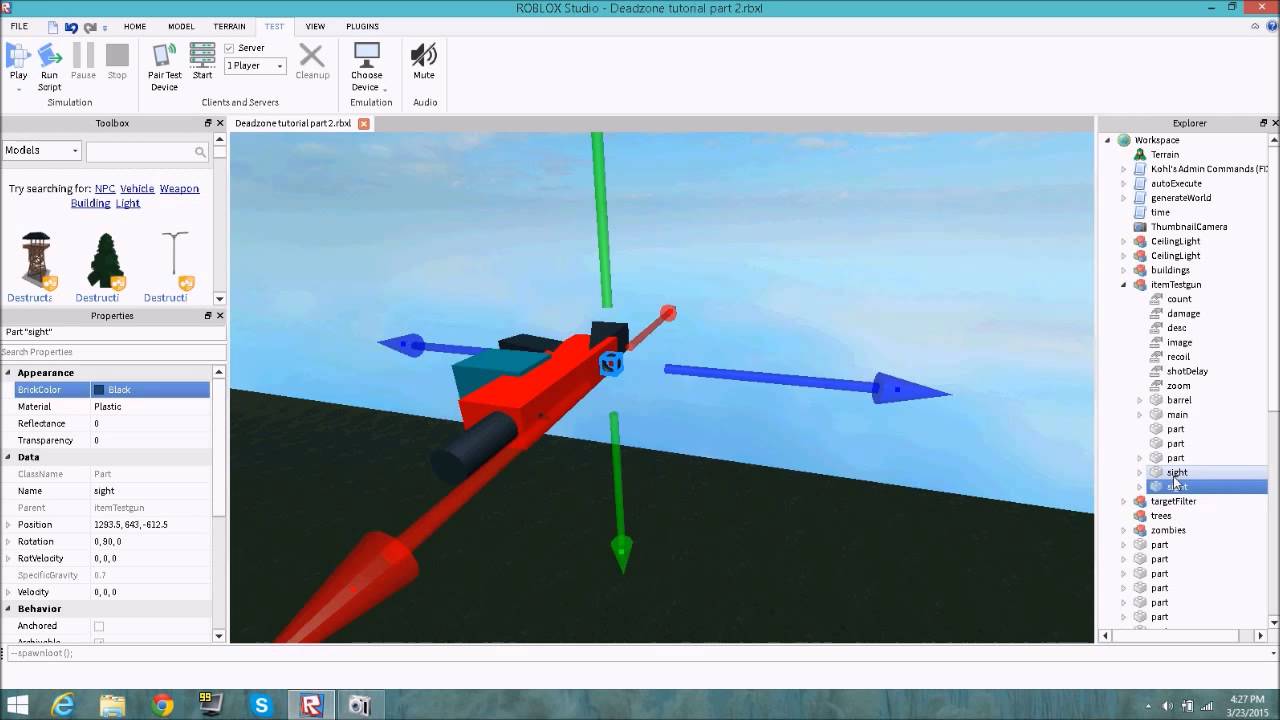Click the New file icon
Viewport: 1280px width, 720px height.
click(53, 27)
